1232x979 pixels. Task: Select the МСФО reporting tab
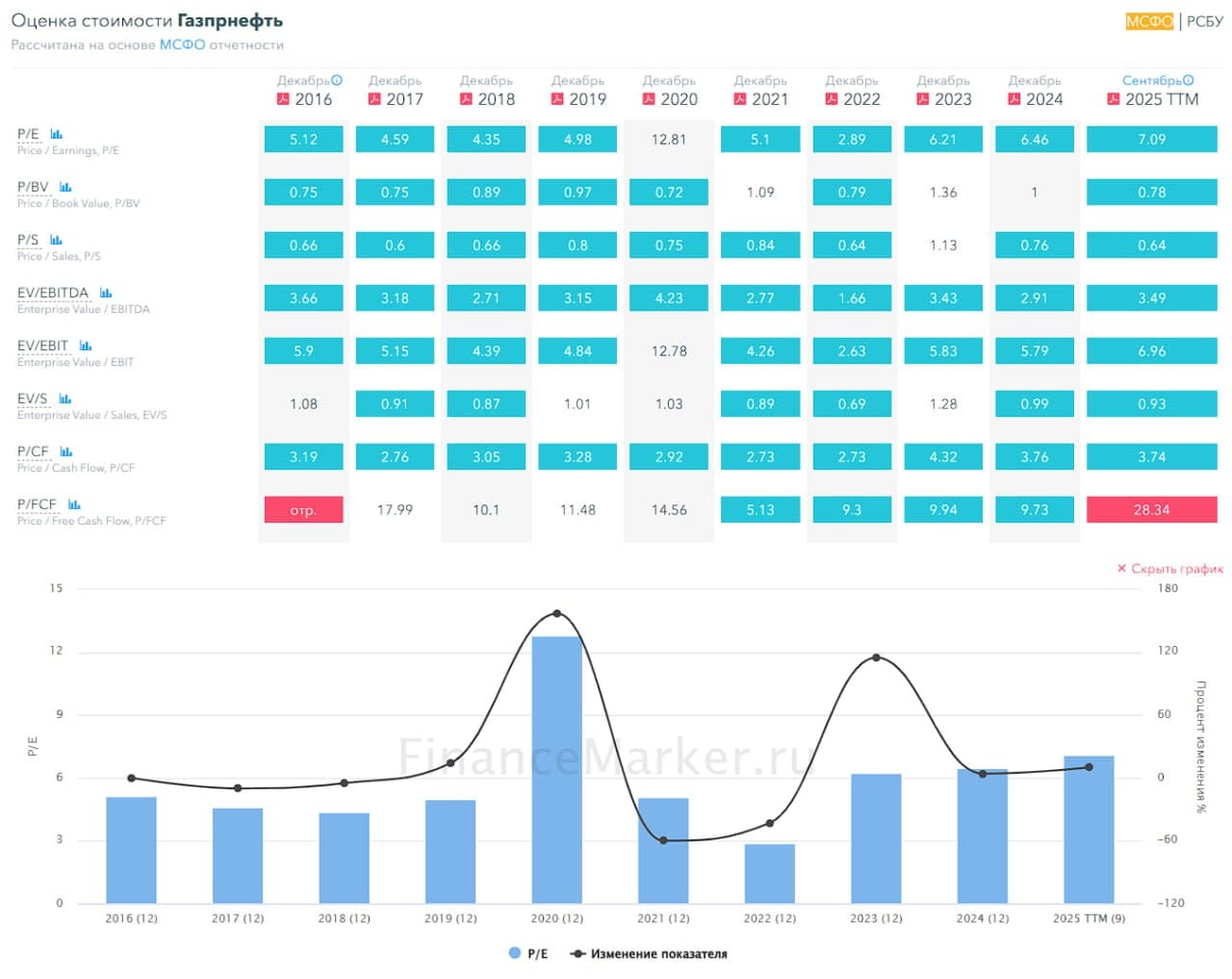click(1149, 21)
